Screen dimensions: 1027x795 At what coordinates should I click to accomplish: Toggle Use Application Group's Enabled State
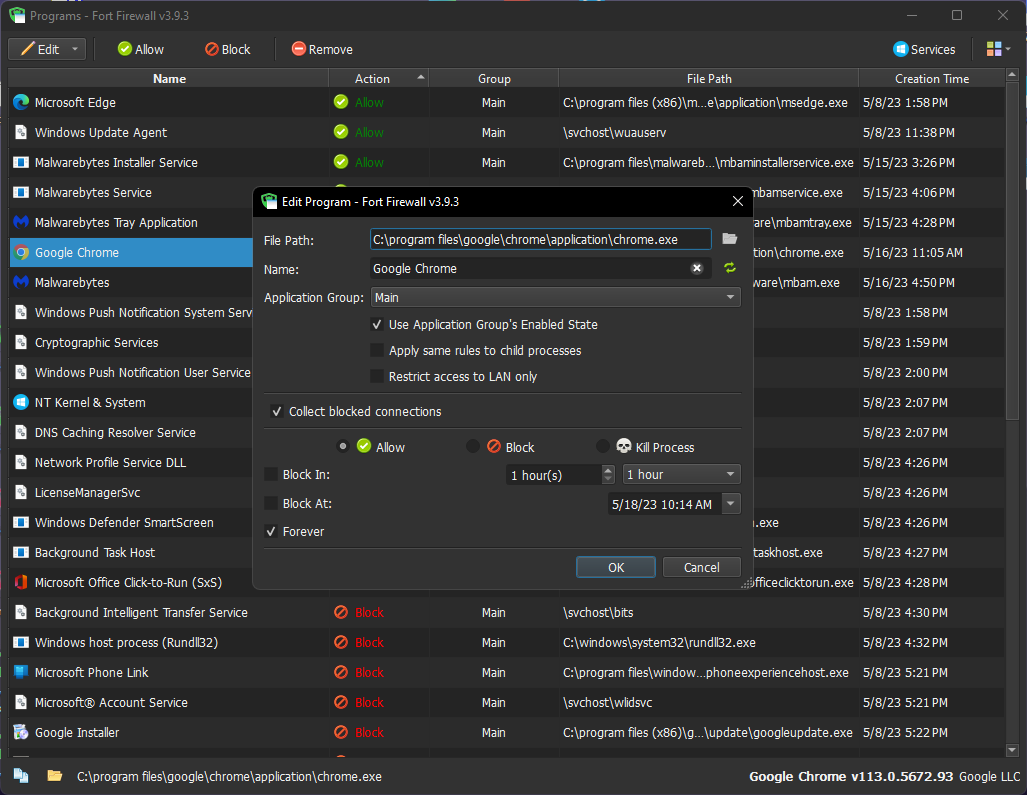[x=377, y=324]
